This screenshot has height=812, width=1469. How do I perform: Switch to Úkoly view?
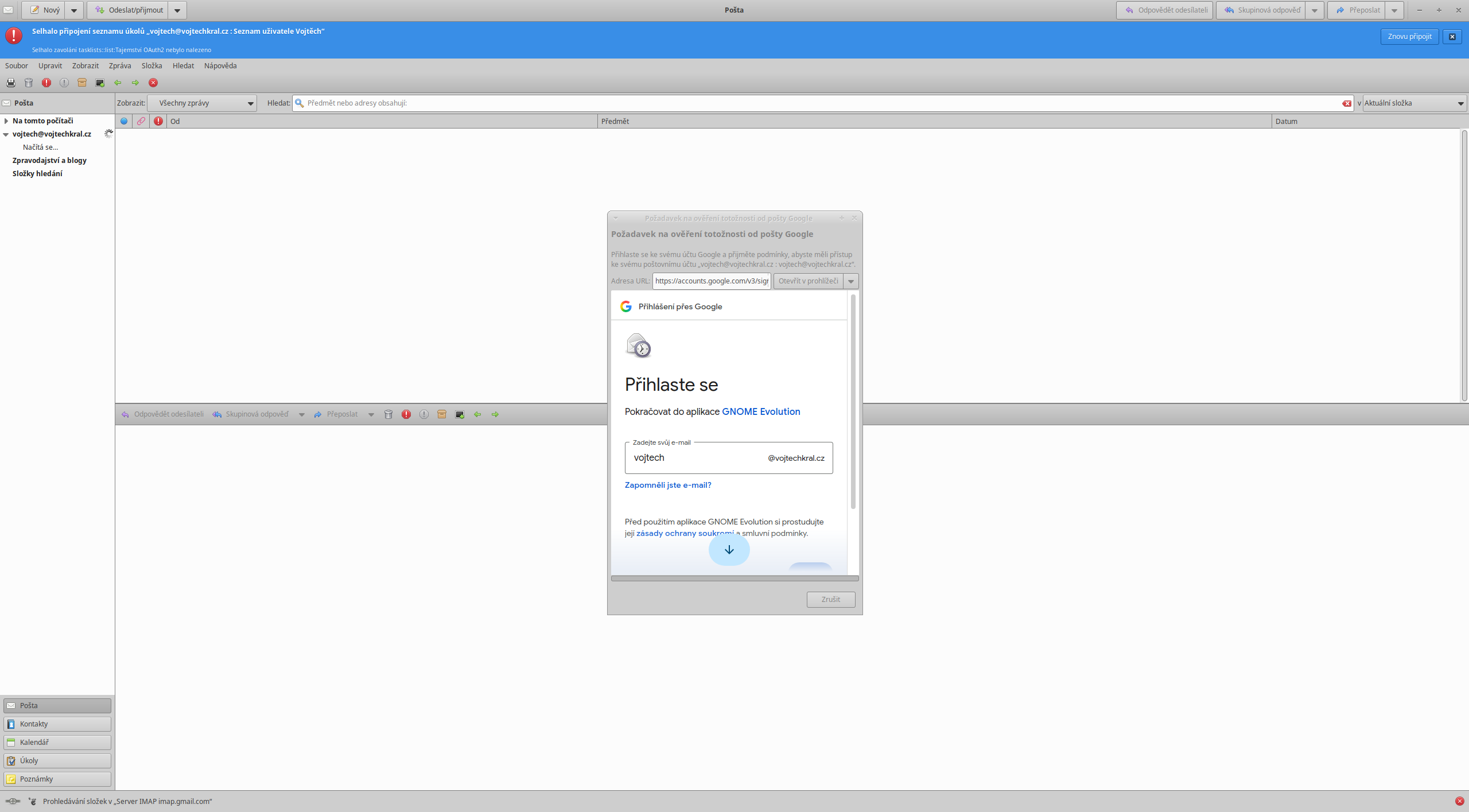coord(57,761)
